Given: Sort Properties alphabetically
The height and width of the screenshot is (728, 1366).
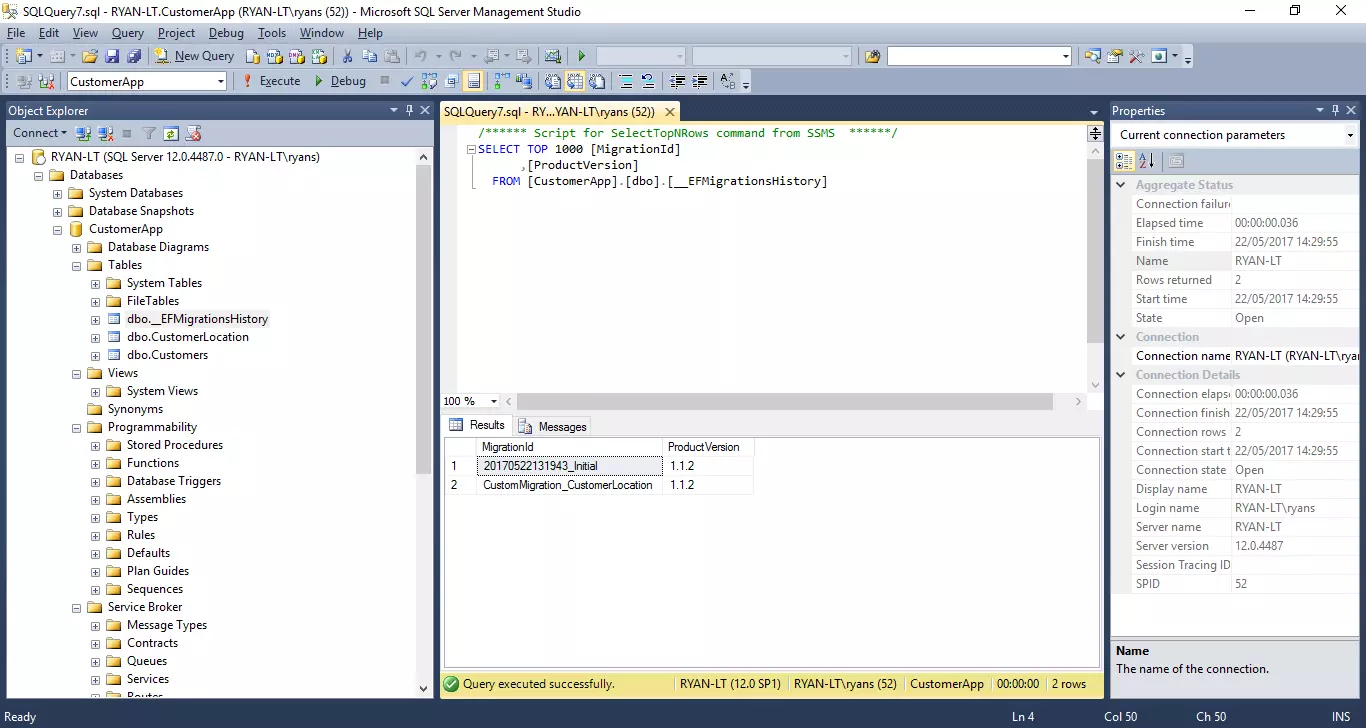Looking at the screenshot, I should (x=1147, y=160).
